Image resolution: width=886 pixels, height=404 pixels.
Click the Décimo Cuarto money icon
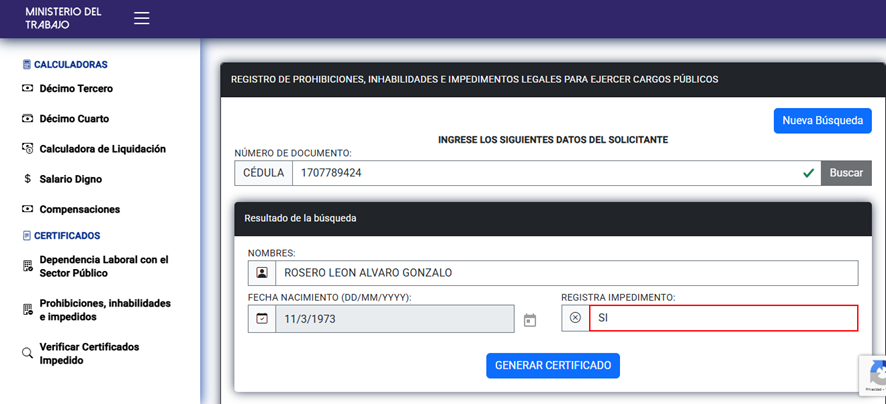[28, 119]
